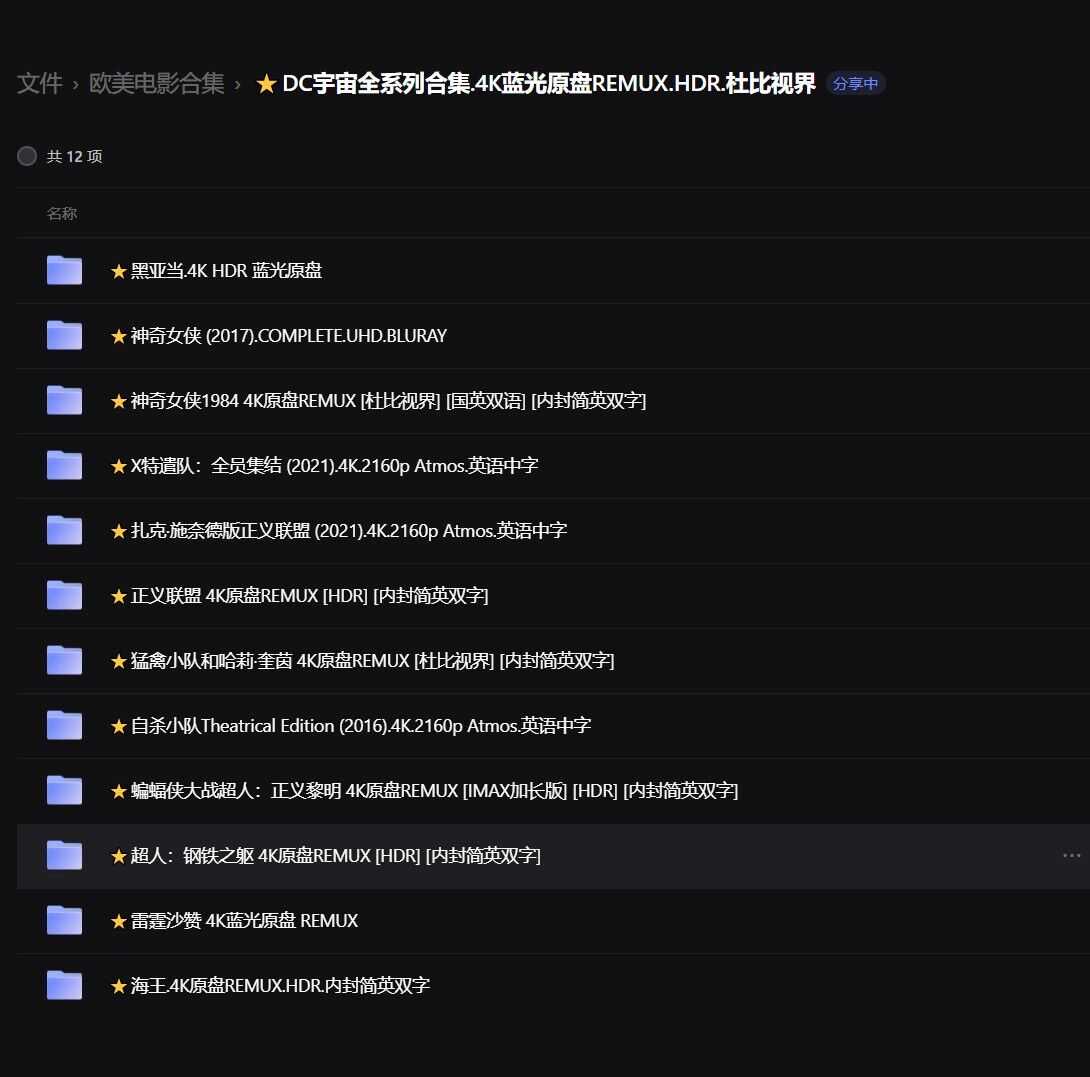The image size is (1090, 1077).
Task: Open more options for 超人：钢铁之躯 row
Action: coord(1071,855)
